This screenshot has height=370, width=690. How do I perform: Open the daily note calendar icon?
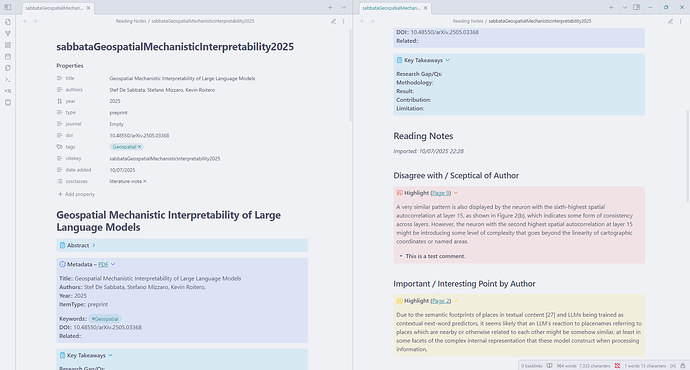pos(8,56)
